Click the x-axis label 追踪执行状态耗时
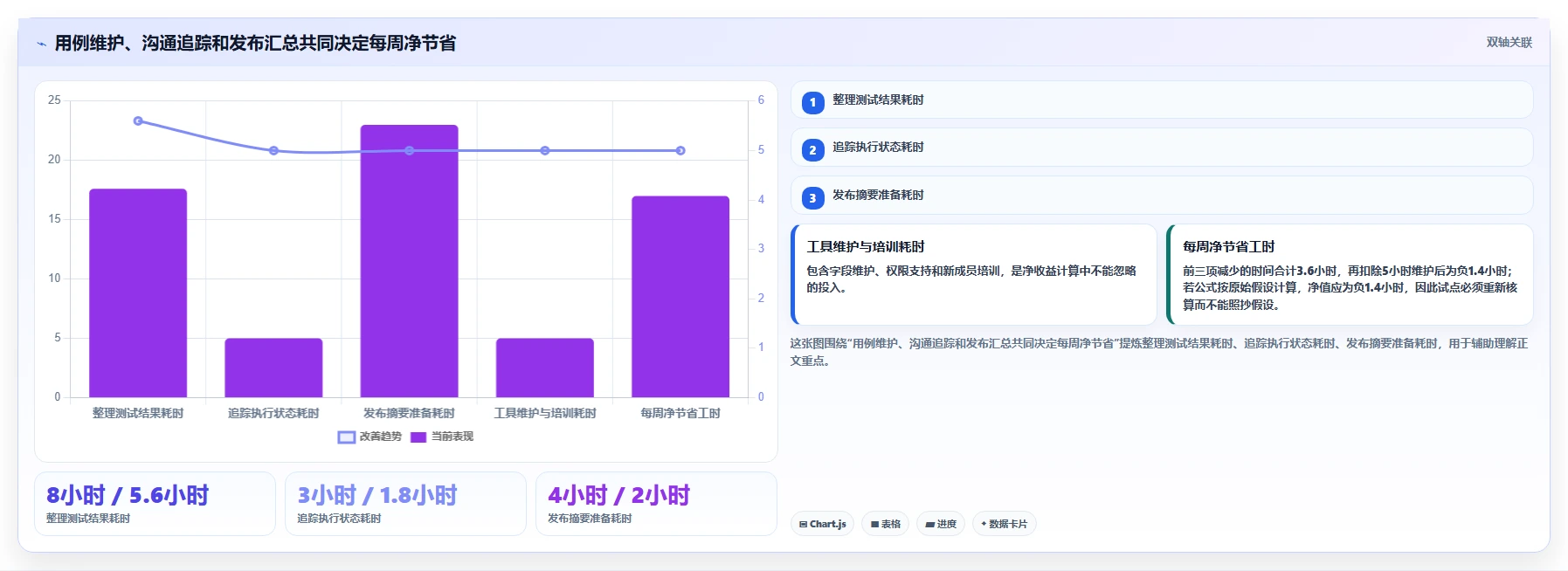 (x=273, y=413)
